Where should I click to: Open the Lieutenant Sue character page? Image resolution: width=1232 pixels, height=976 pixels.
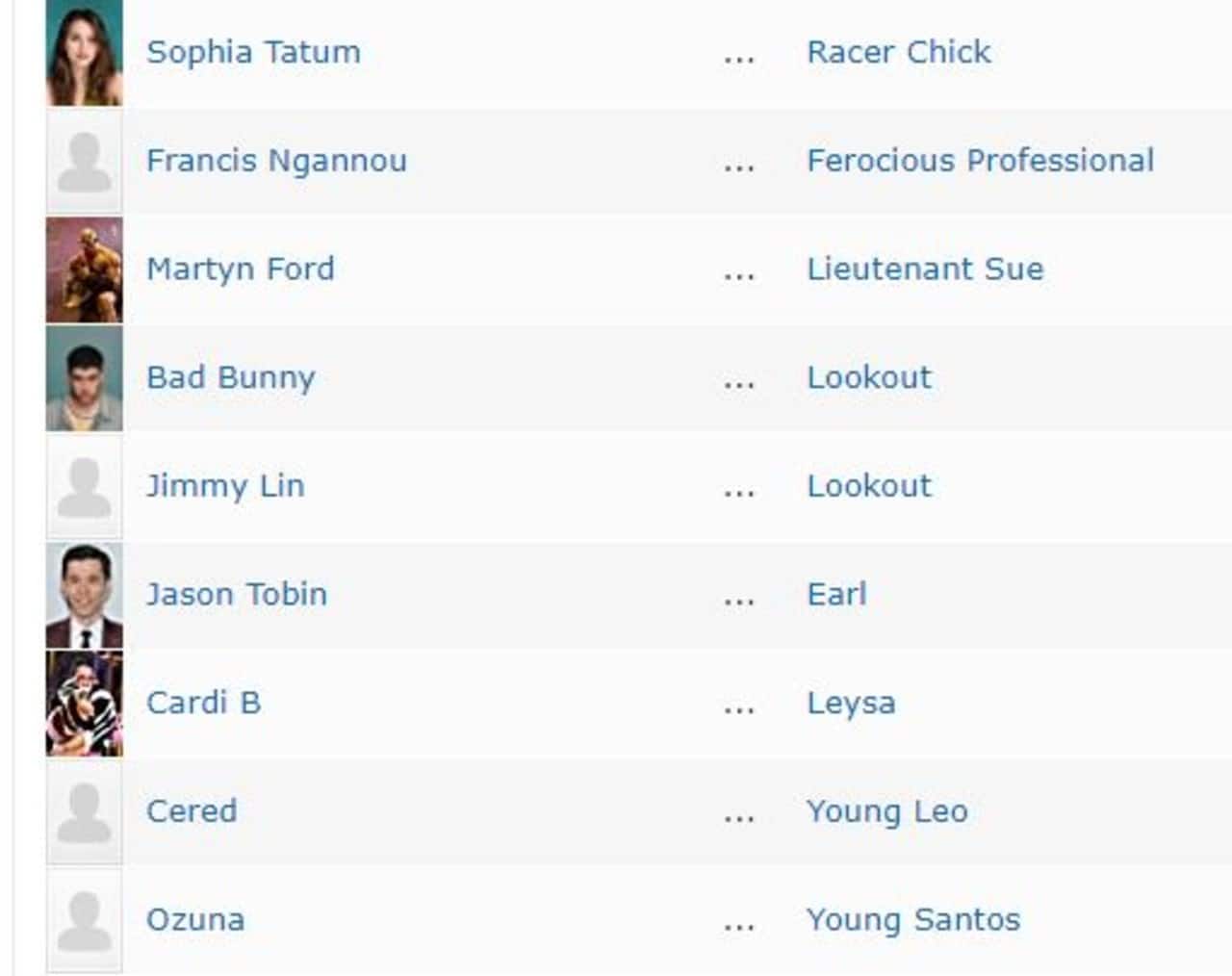tap(924, 269)
